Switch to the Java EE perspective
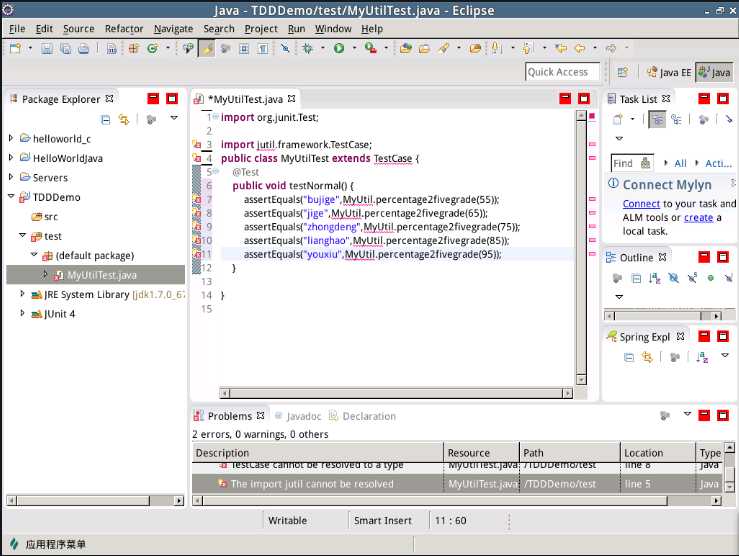 click(669, 72)
